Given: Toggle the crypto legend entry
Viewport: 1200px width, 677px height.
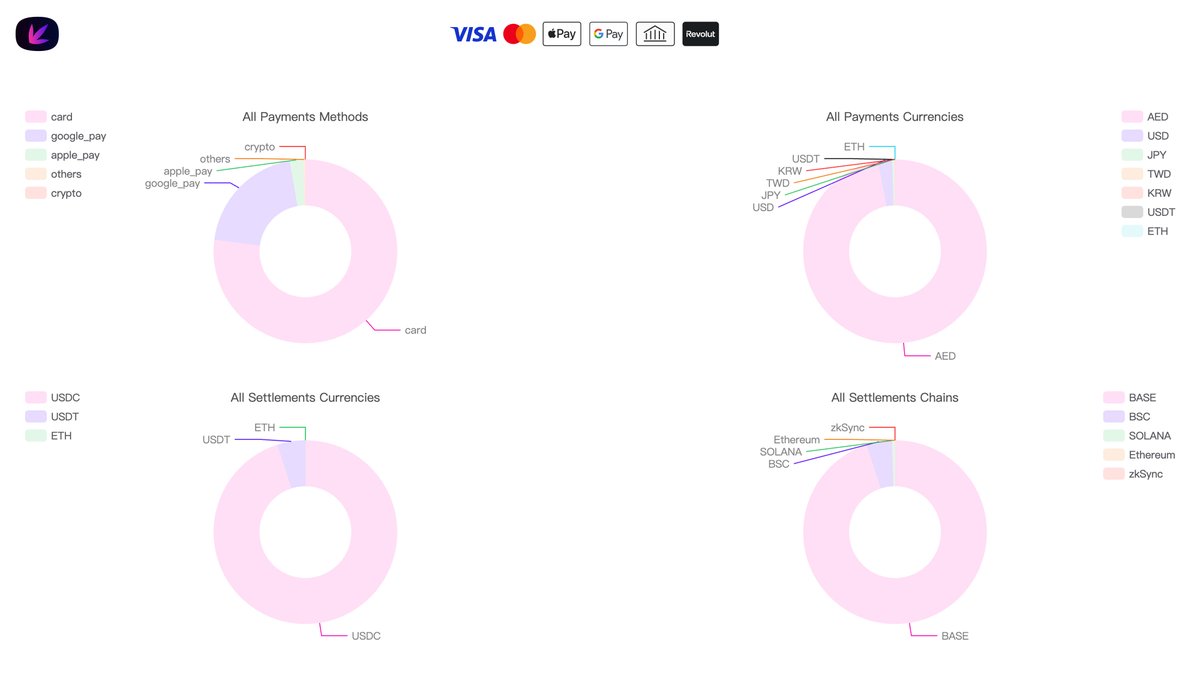Looking at the screenshot, I should [54, 193].
